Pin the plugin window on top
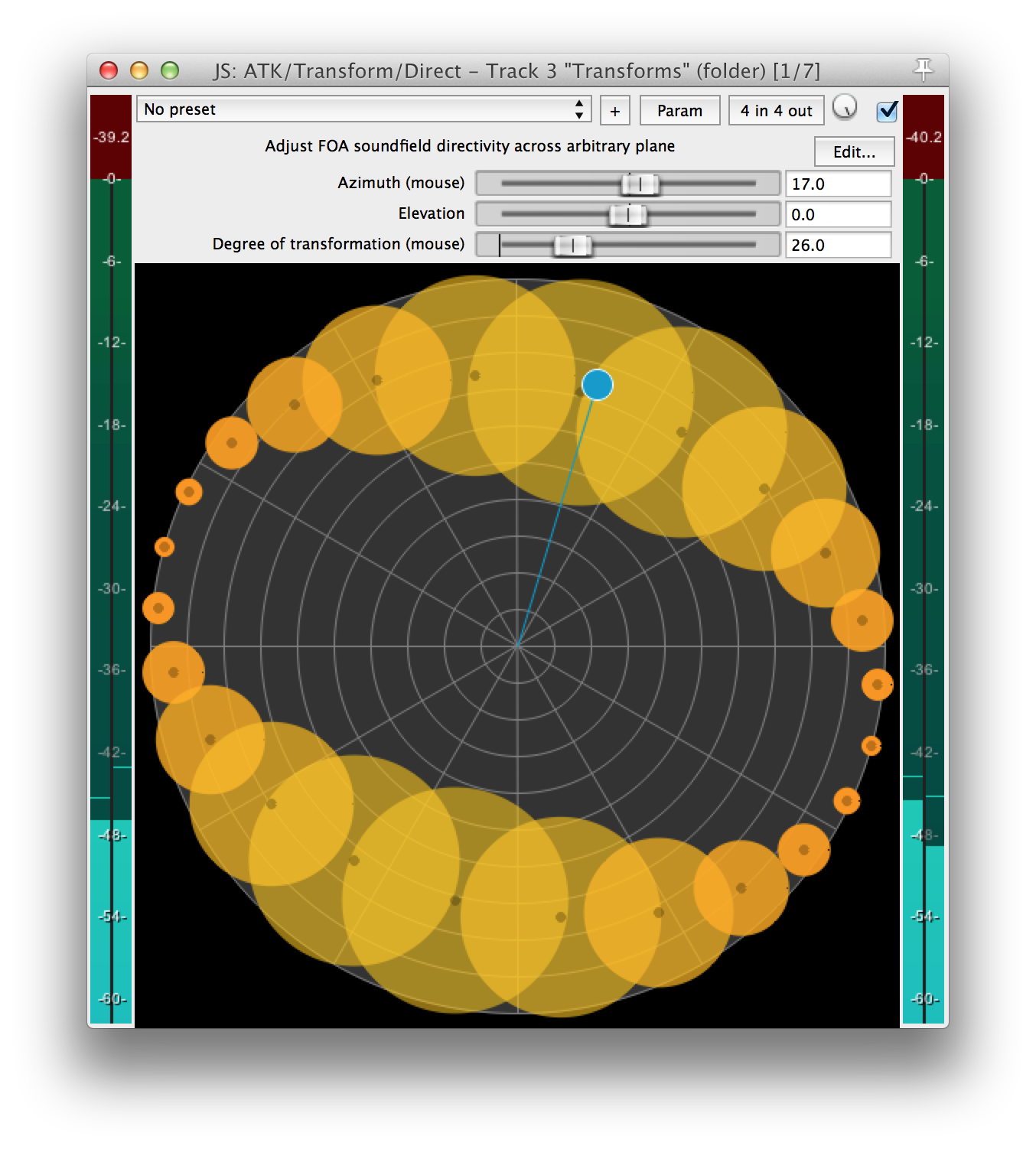Viewport: 1036px width, 1149px height. pos(924,70)
